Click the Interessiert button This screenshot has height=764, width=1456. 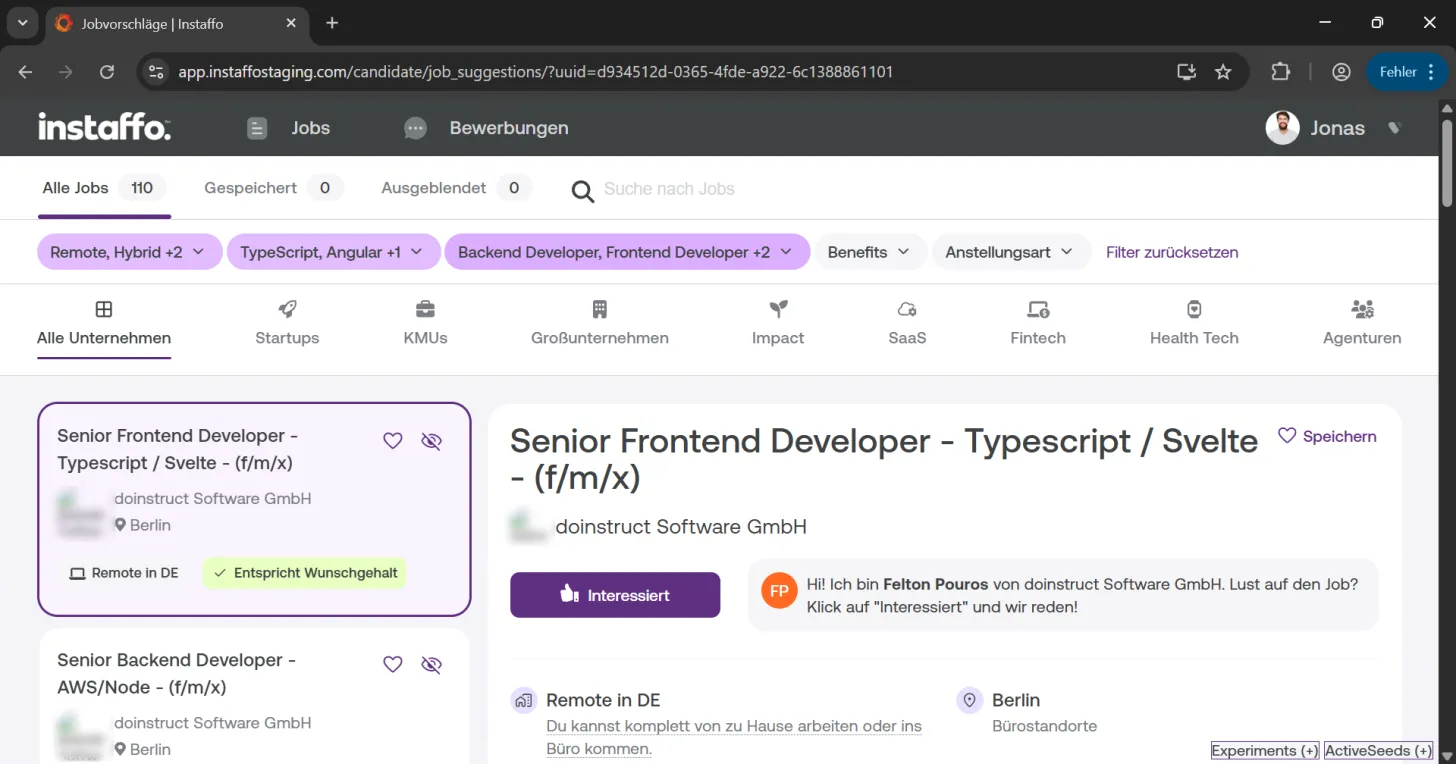click(615, 595)
